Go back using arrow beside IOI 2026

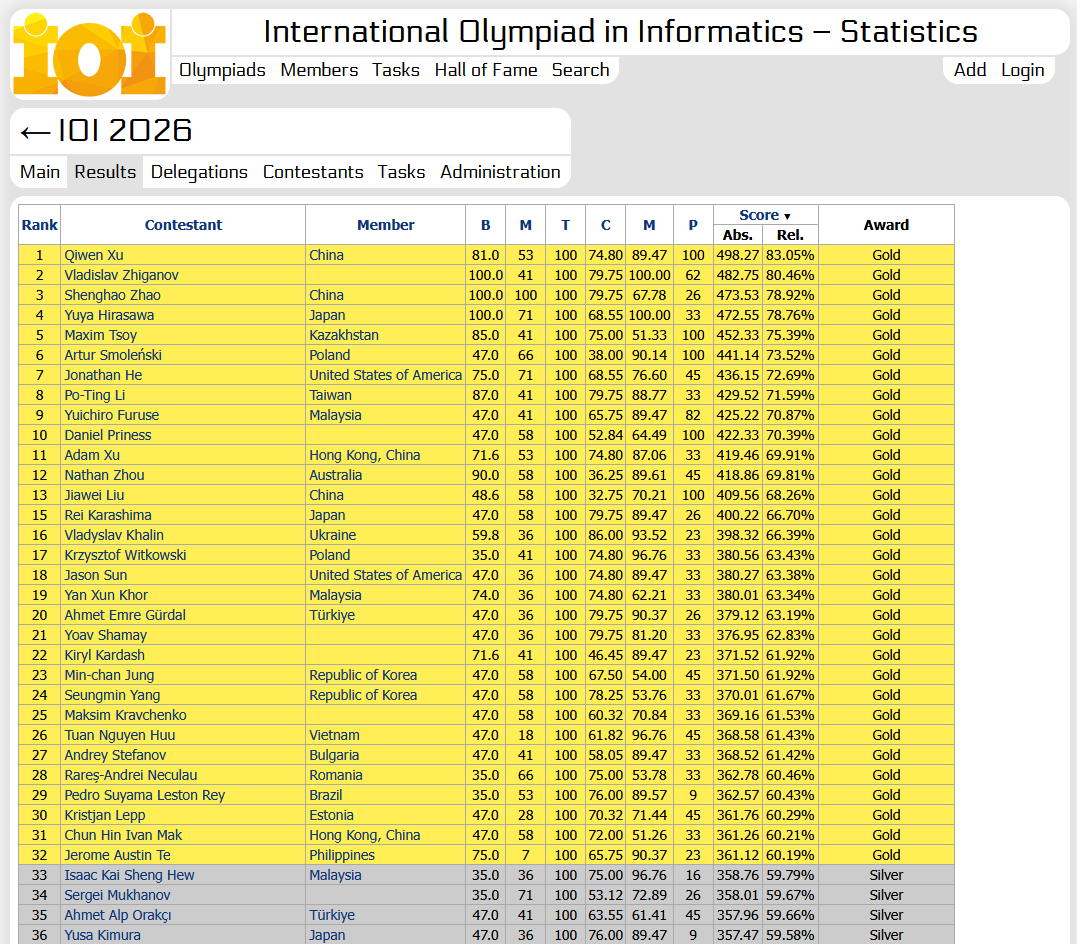(x=35, y=132)
